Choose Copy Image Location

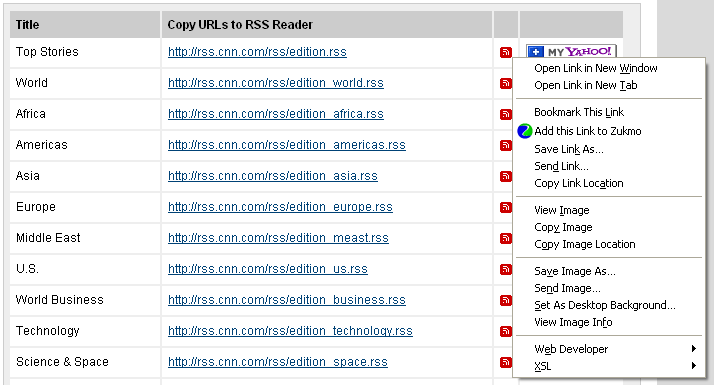[x=608, y=244]
